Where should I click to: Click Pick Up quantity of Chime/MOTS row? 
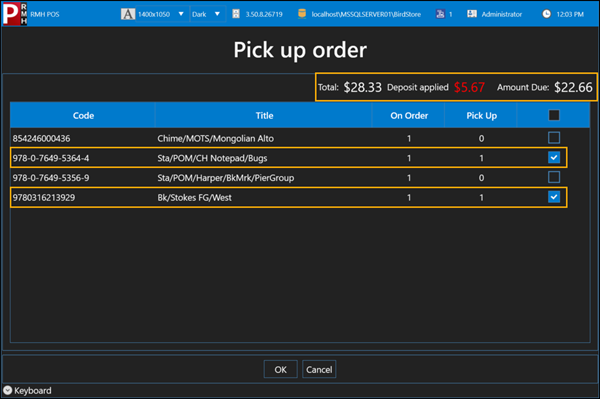pyautogui.click(x=481, y=138)
